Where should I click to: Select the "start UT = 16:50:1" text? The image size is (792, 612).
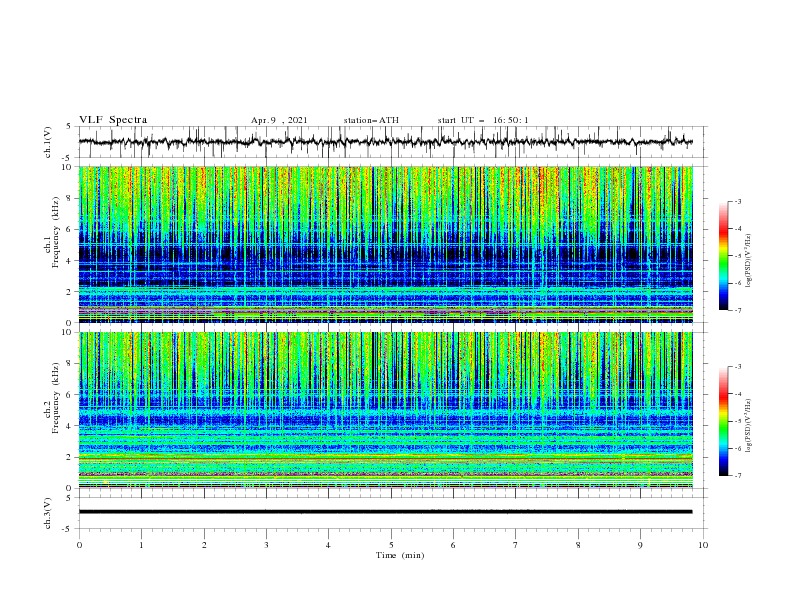(x=483, y=120)
